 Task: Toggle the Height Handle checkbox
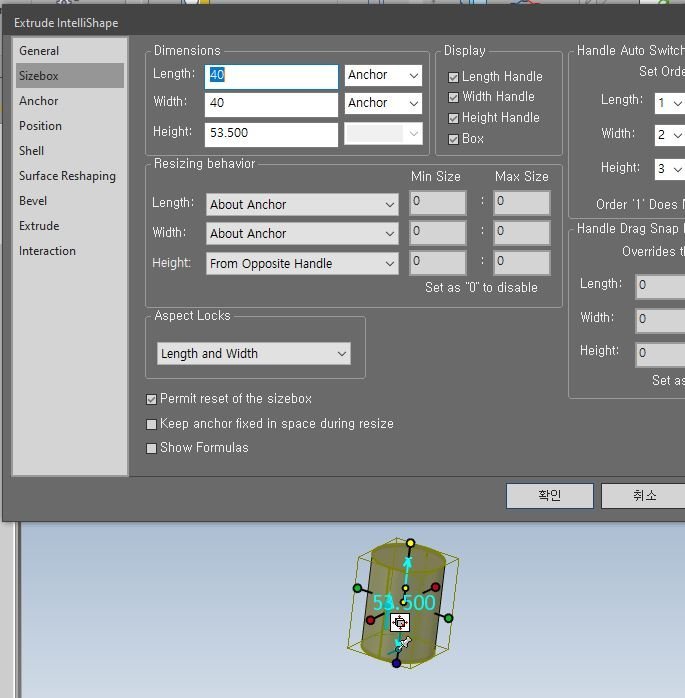coord(453,118)
